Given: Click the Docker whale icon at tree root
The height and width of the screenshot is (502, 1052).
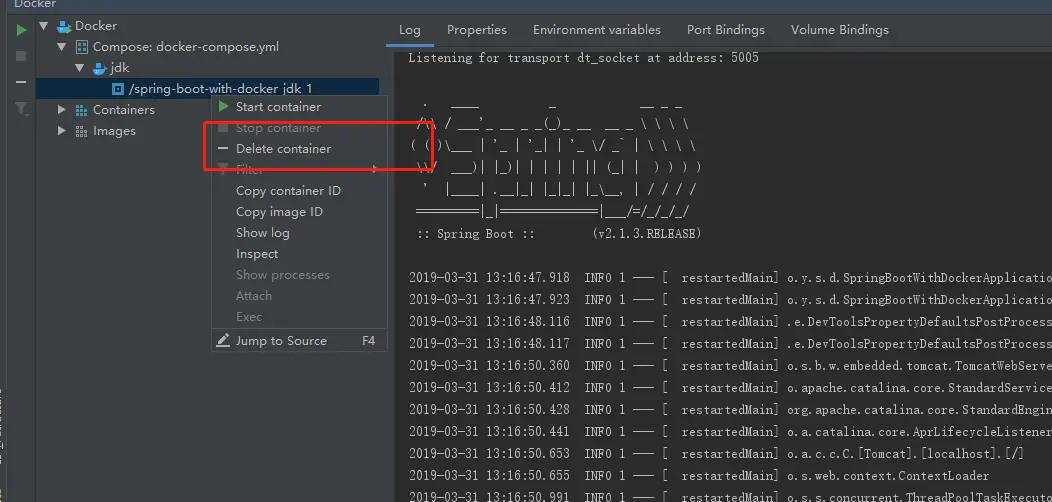Looking at the screenshot, I should click(64, 26).
